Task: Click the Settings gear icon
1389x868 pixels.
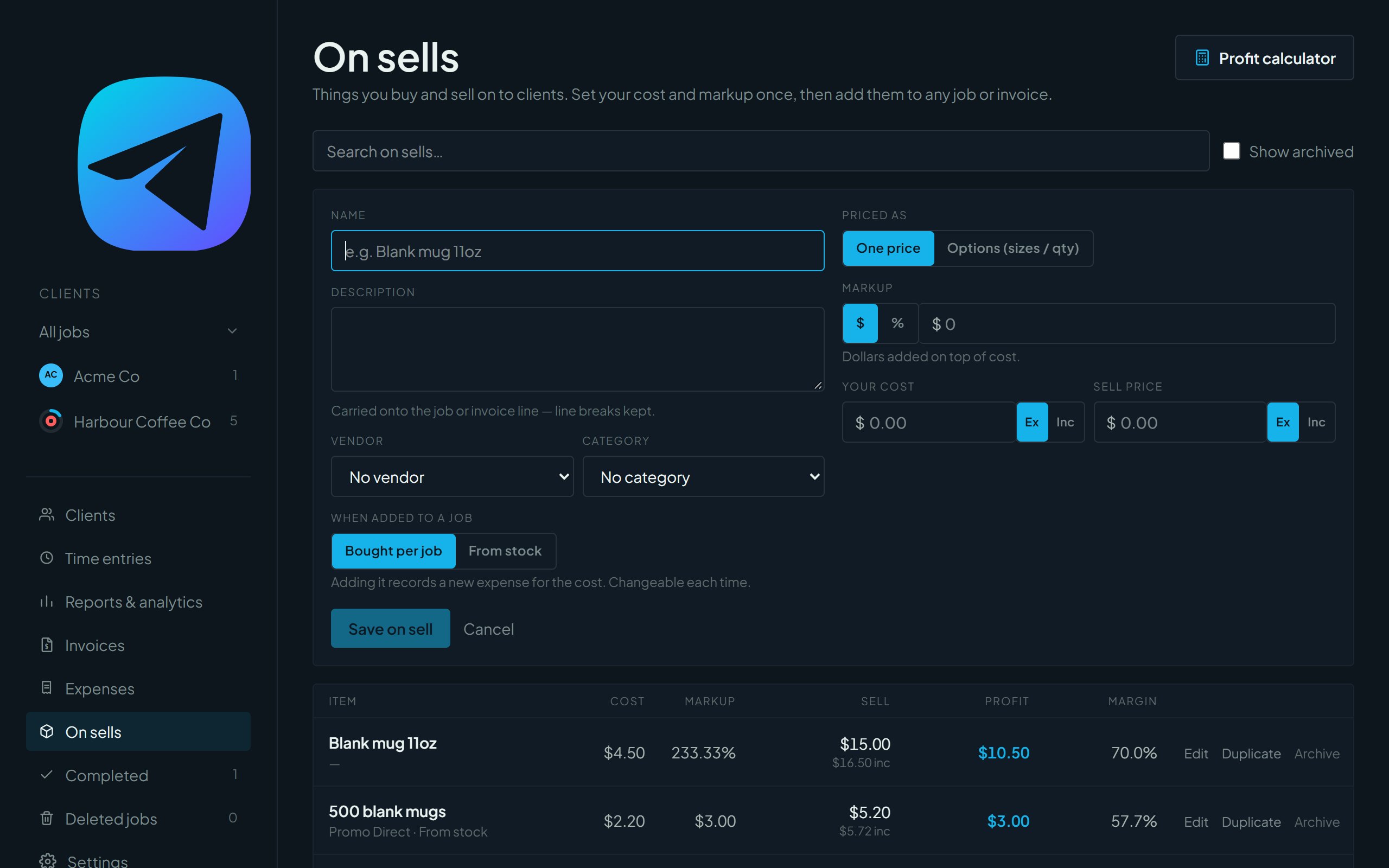Action: click(x=48, y=860)
